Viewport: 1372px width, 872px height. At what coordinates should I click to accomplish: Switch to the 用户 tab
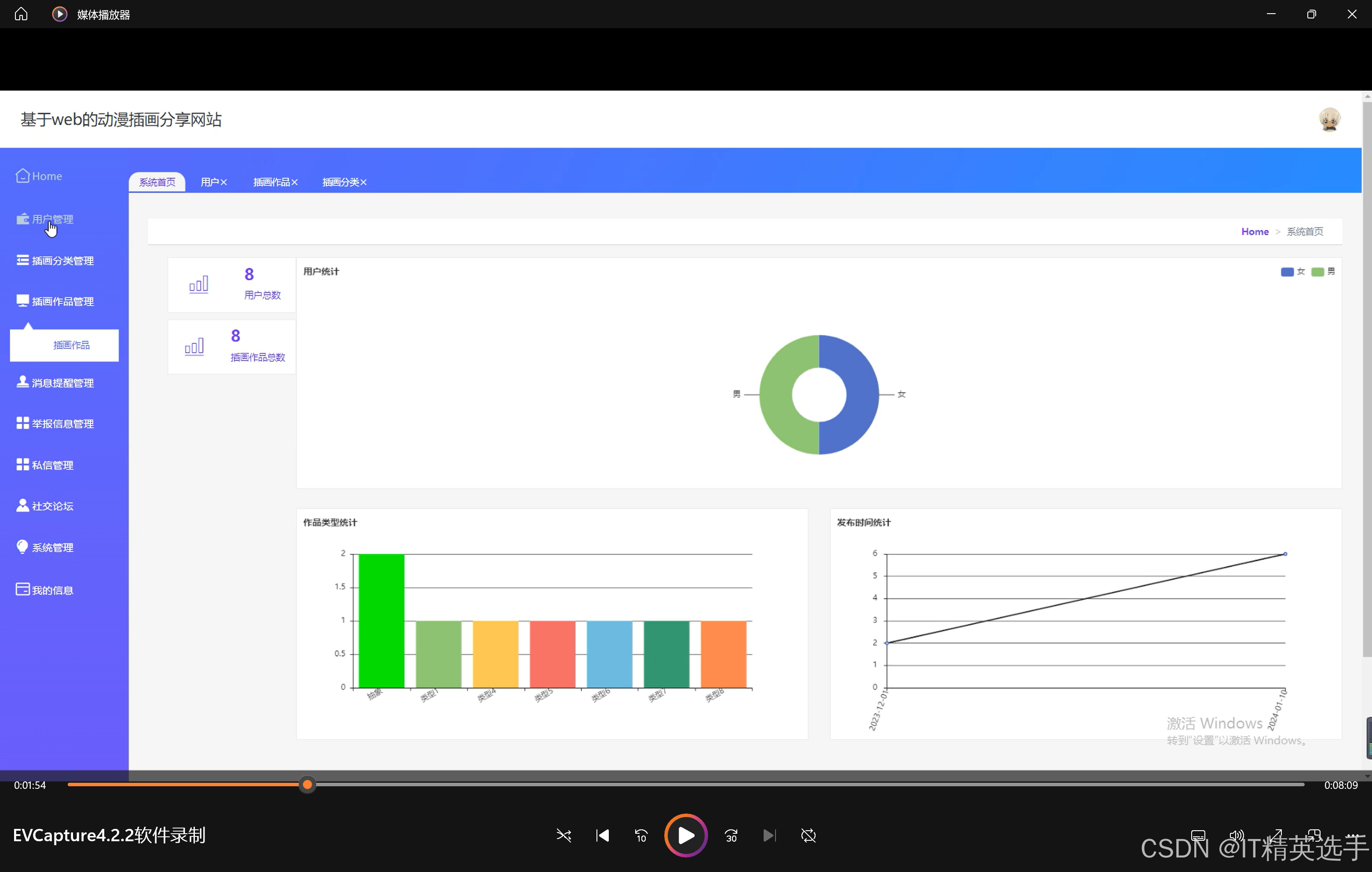pos(209,182)
